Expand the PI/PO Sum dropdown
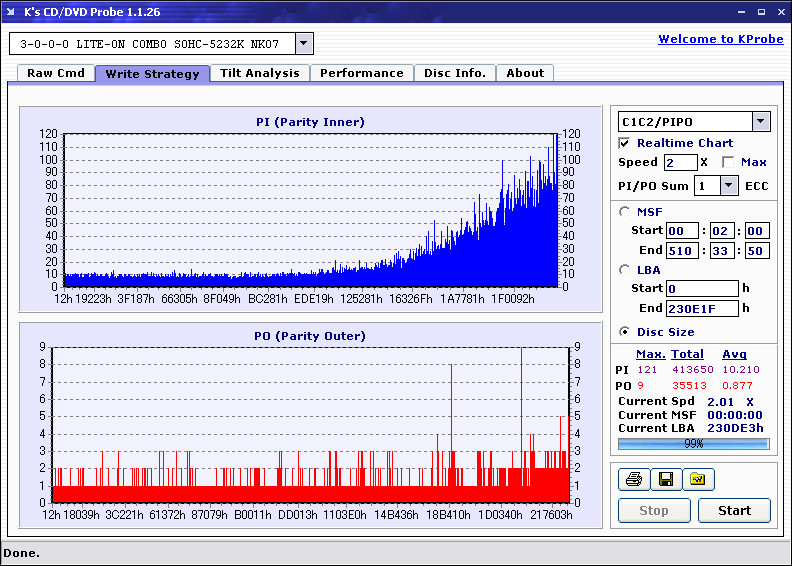The image size is (792, 566). coord(728,186)
